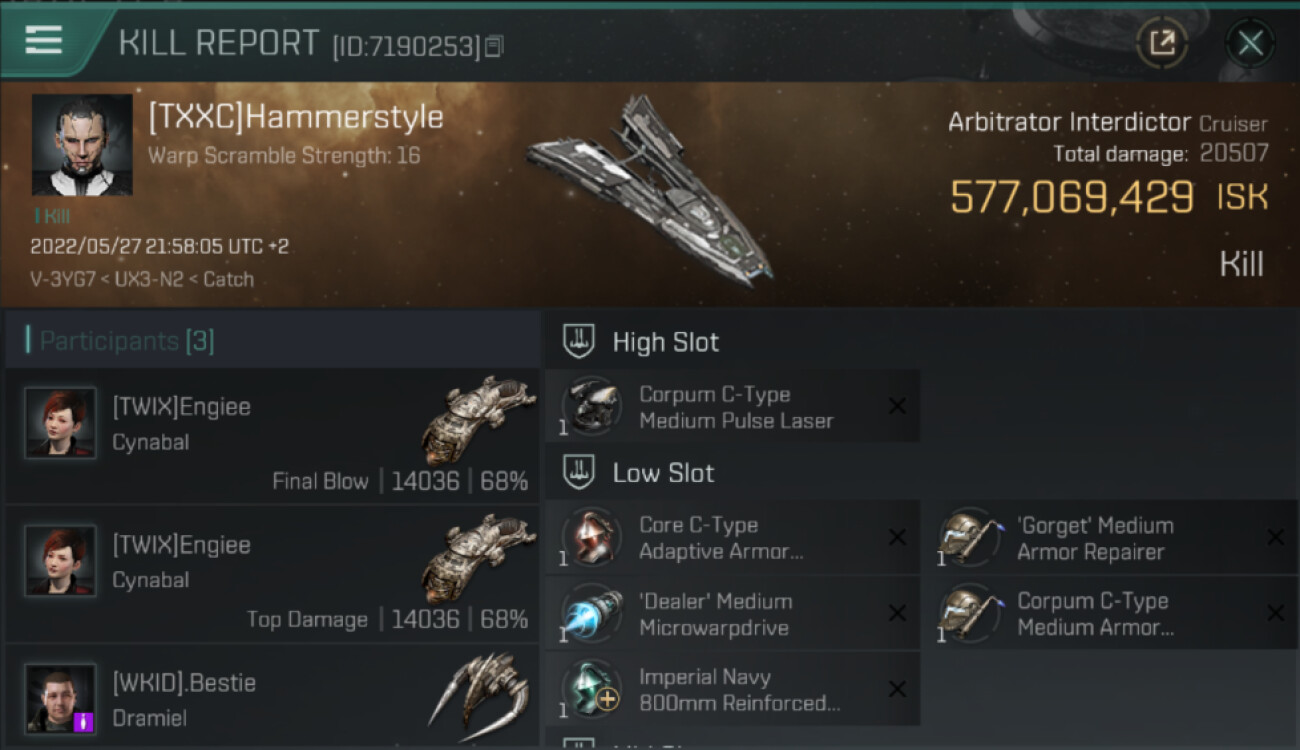Open the Final Blow Engiee Cynabal entry
1300x750 pixels.
coord(272,435)
